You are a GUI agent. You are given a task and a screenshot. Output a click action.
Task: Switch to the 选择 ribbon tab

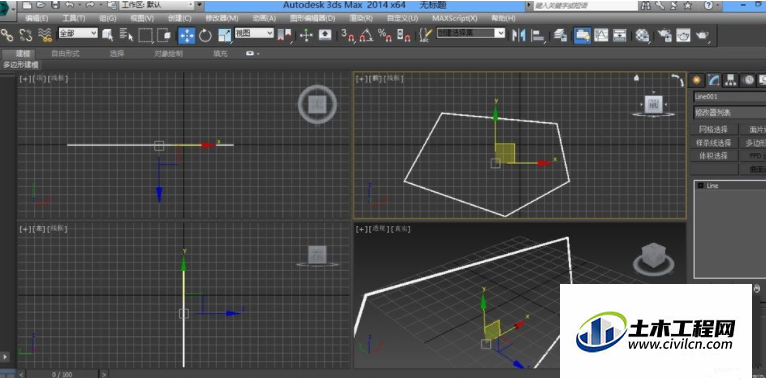[x=117, y=53]
